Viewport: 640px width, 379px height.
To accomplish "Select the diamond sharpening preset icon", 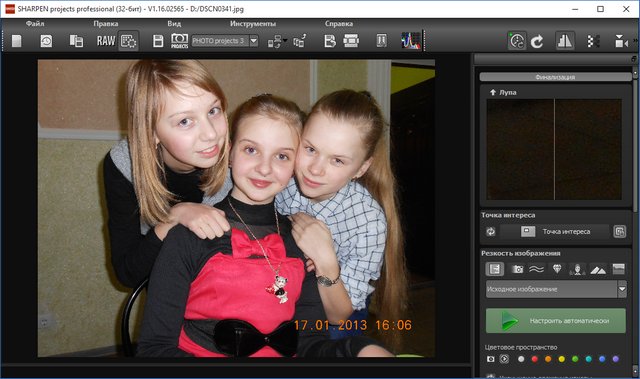I will tap(557, 269).
